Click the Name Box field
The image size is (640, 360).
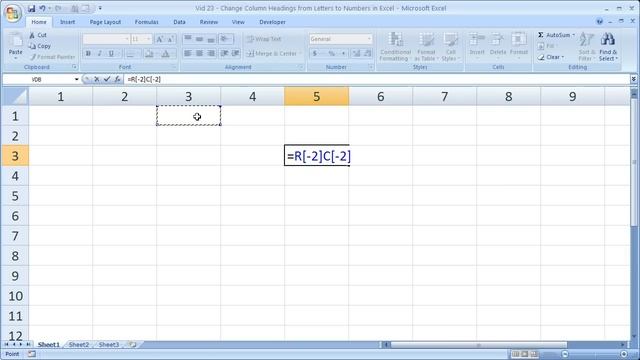tap(38, 79)
